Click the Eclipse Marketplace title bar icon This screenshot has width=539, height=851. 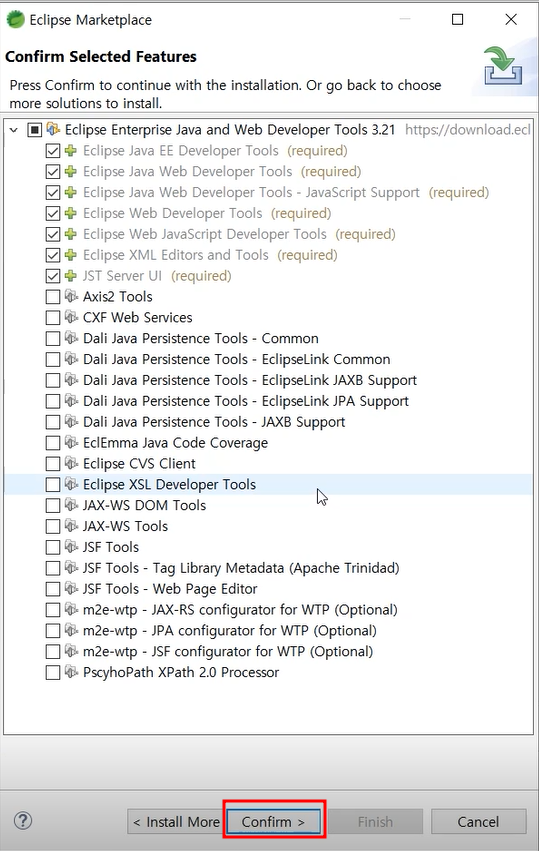pyautogui.click(x=16, y=20)
